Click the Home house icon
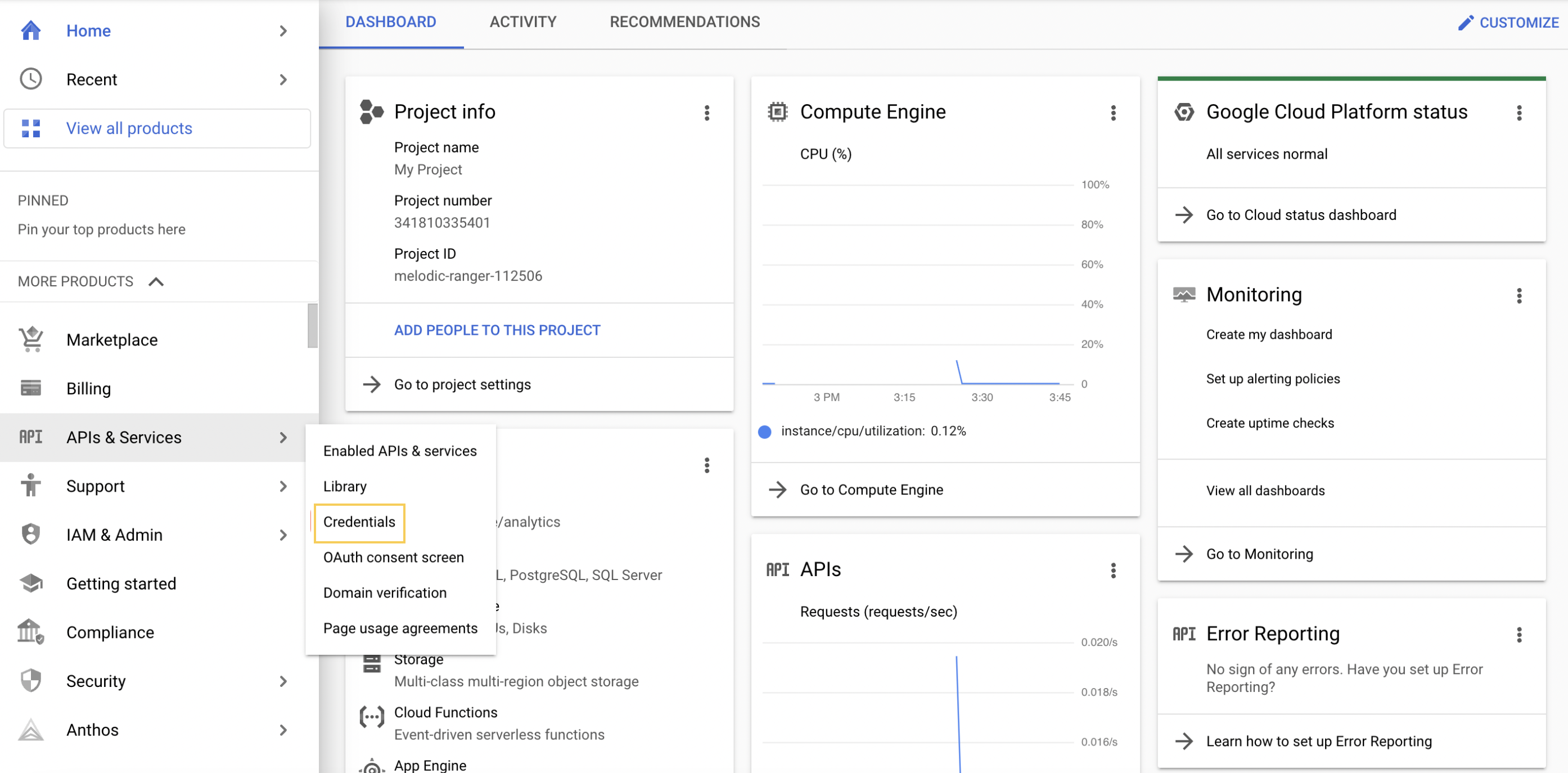The height and width of the screenshot is (773, 1568). 30,30
